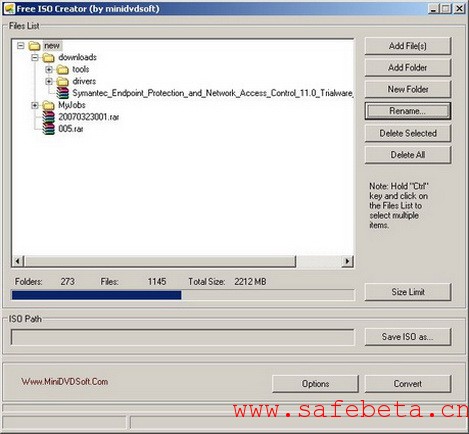Open the Options dialog
The width and height of the screenshot is (469, 434).
315,384
